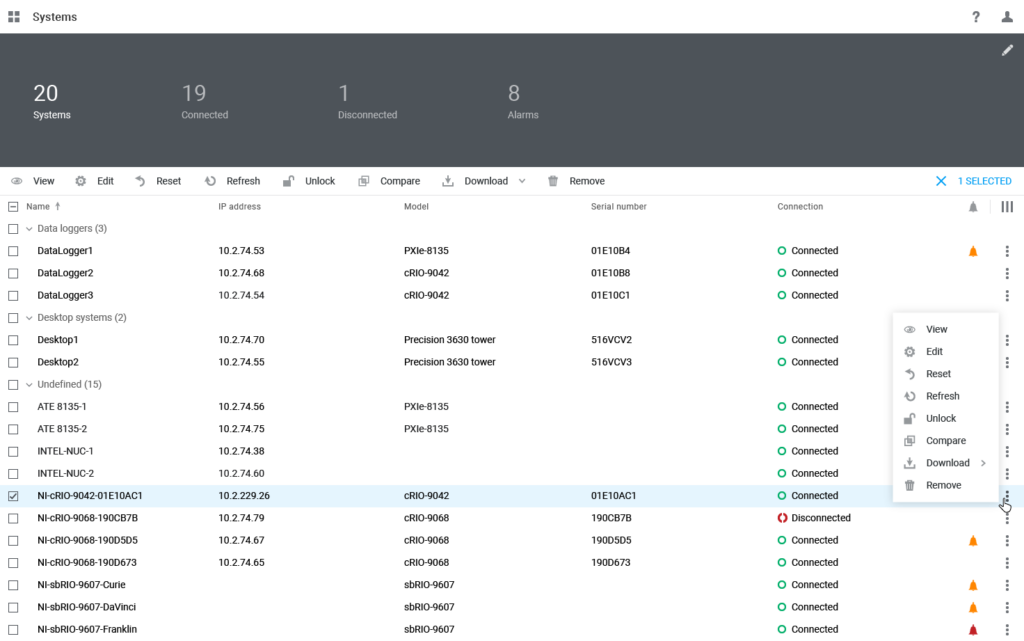Click the 1 Disconnected summary tile
Viewport: 1024px width, 641px height.
367,101
